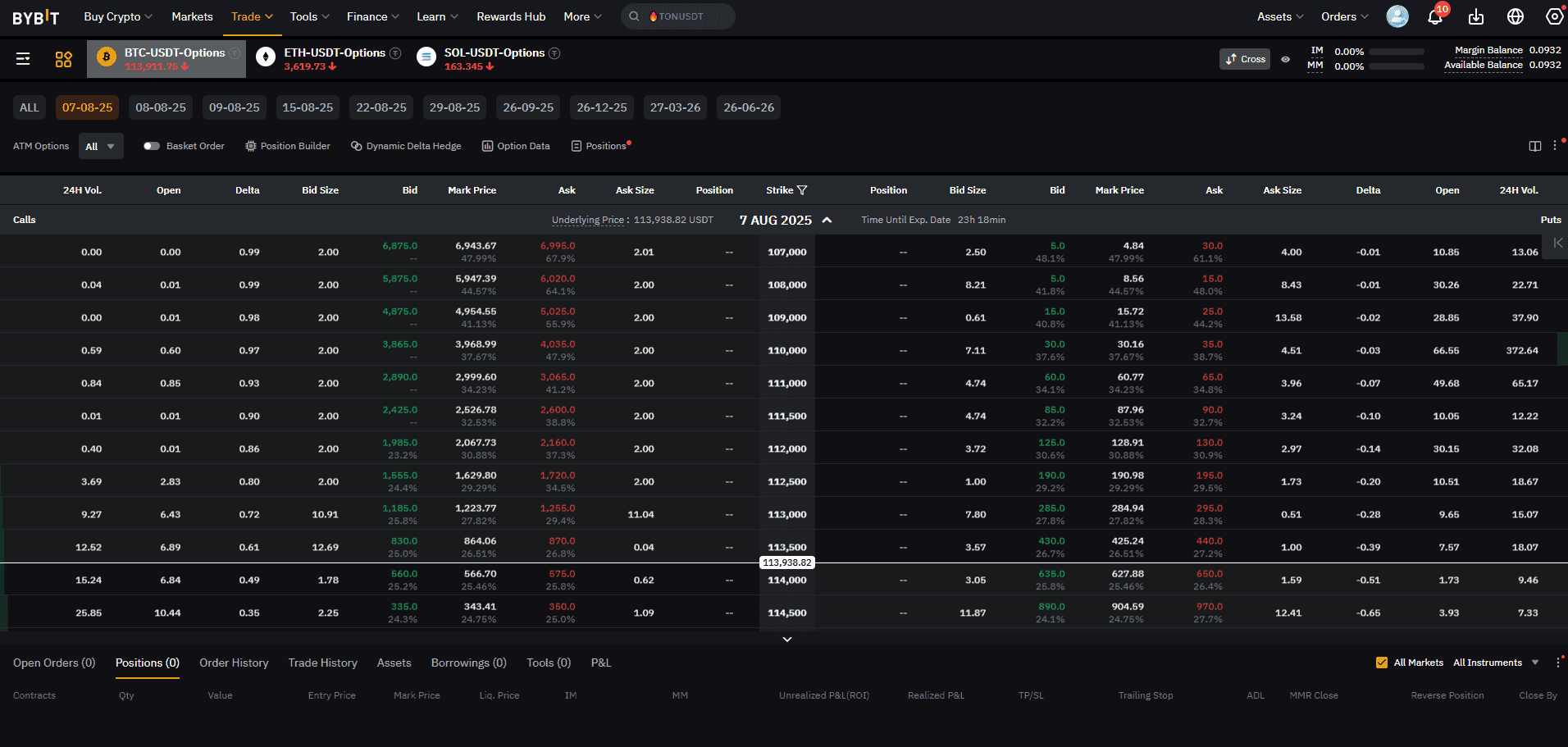Open the notifications bell icon

coord(1435,17)
